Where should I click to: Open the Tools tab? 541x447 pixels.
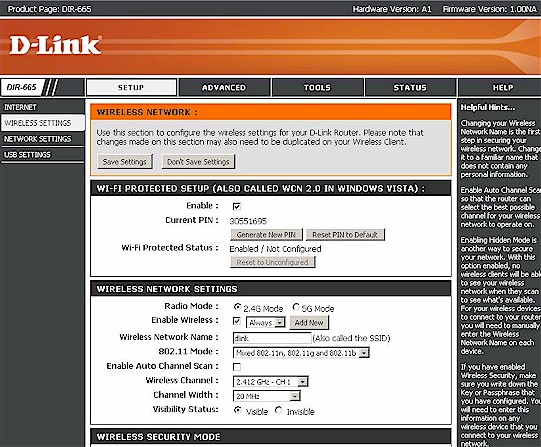(x=317, y=87)
